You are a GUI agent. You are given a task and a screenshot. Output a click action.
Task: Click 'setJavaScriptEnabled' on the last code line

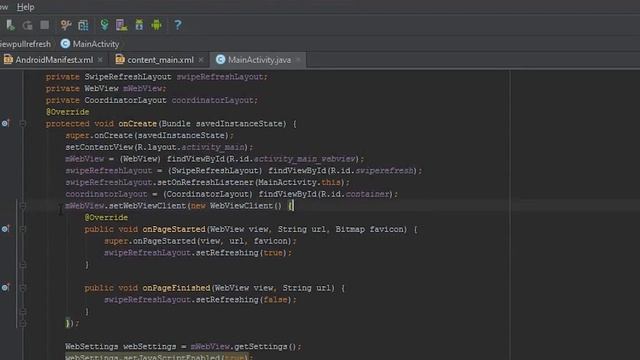click(x=173, y=357)
